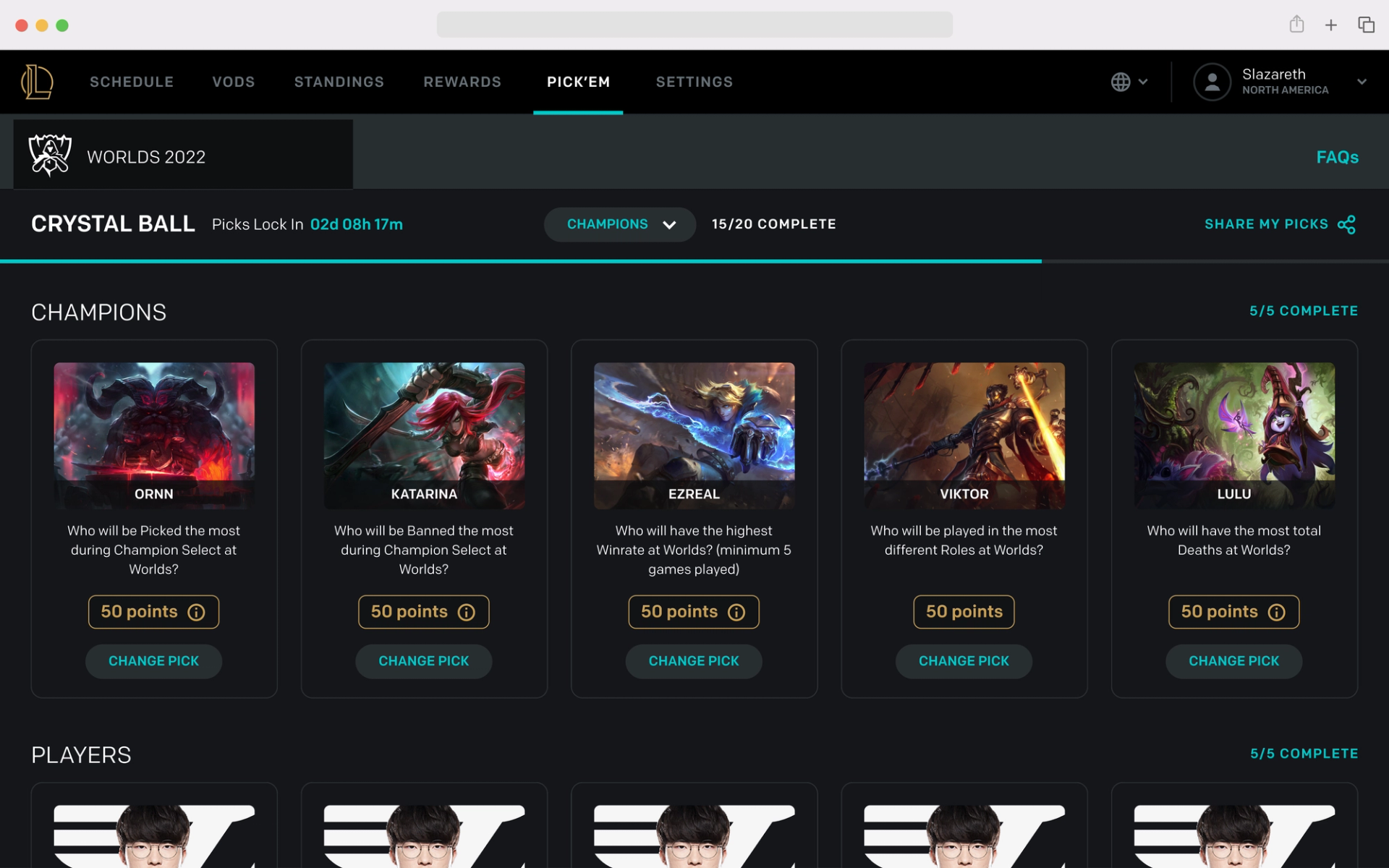
Task: Open the FAQs link
Action: 1337,157
